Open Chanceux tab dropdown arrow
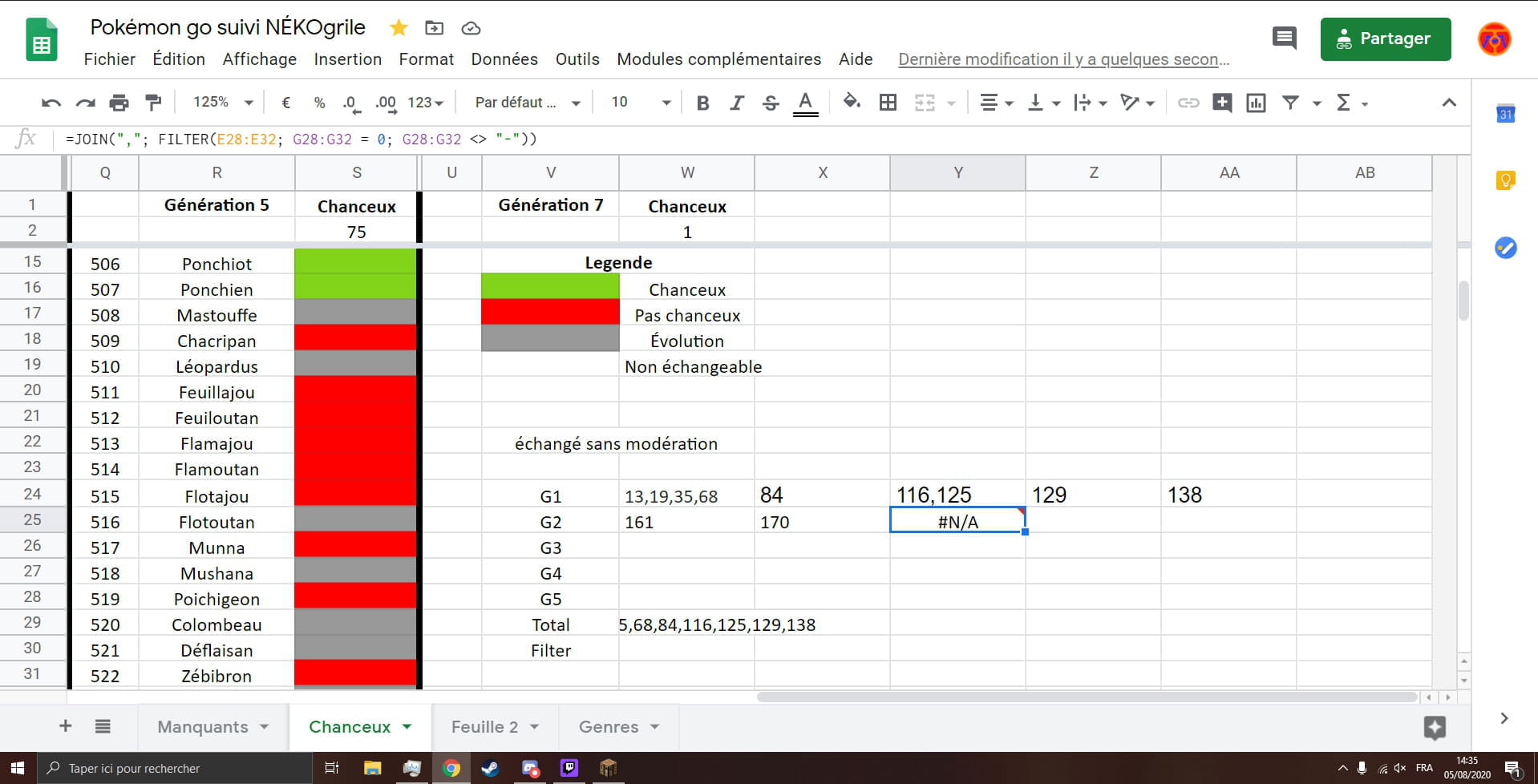The width and height of the screenshot is (1538, 784). pyautogui.click(x=407, y=727)
